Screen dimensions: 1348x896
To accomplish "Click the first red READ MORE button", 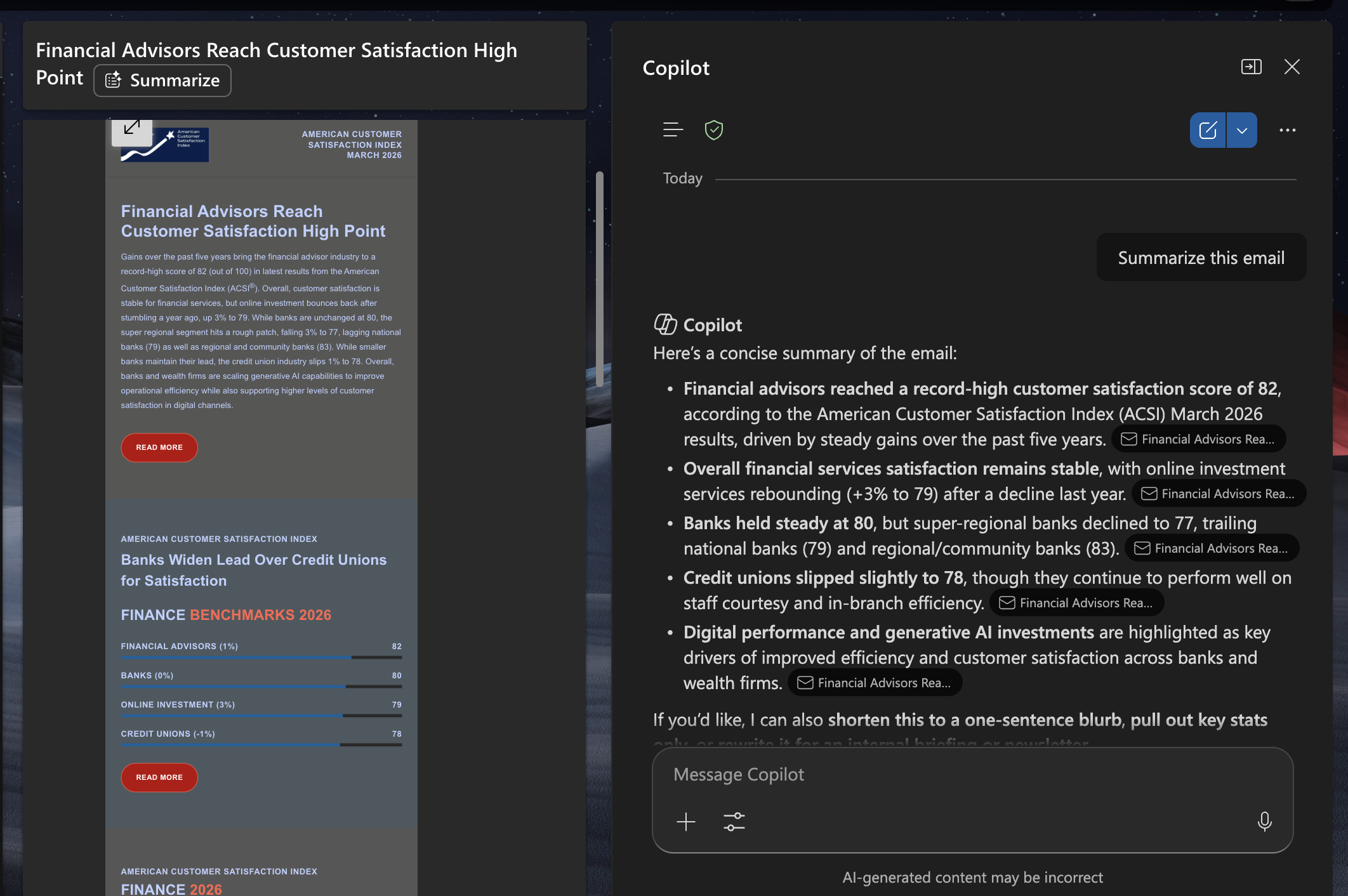I will 159,447.
